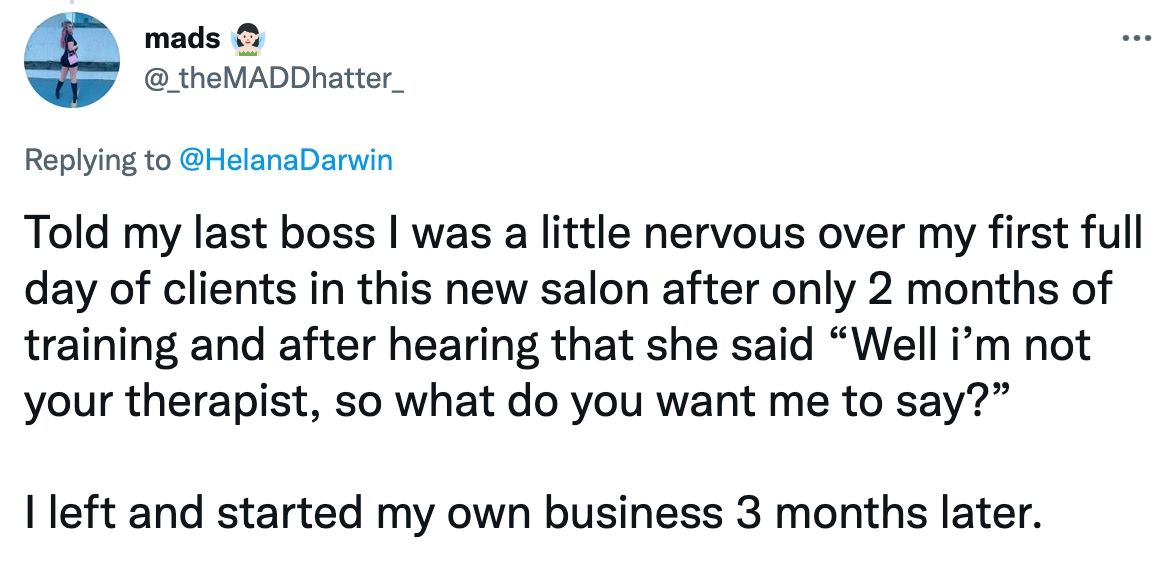Click the "Replying to" label text
1174x566 pixels.
click(97, 160)
